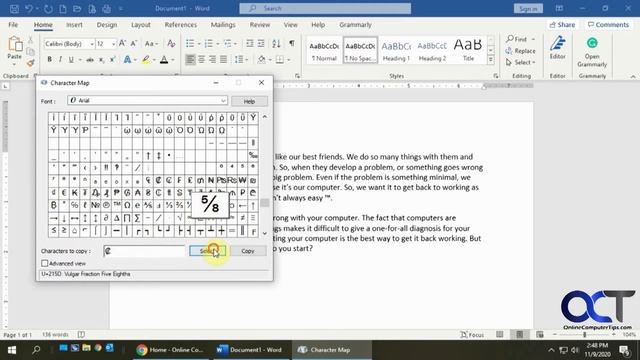Viewport: 640px width, 360px height.
Task: Switch to the References tab
Action: point(180,24)
